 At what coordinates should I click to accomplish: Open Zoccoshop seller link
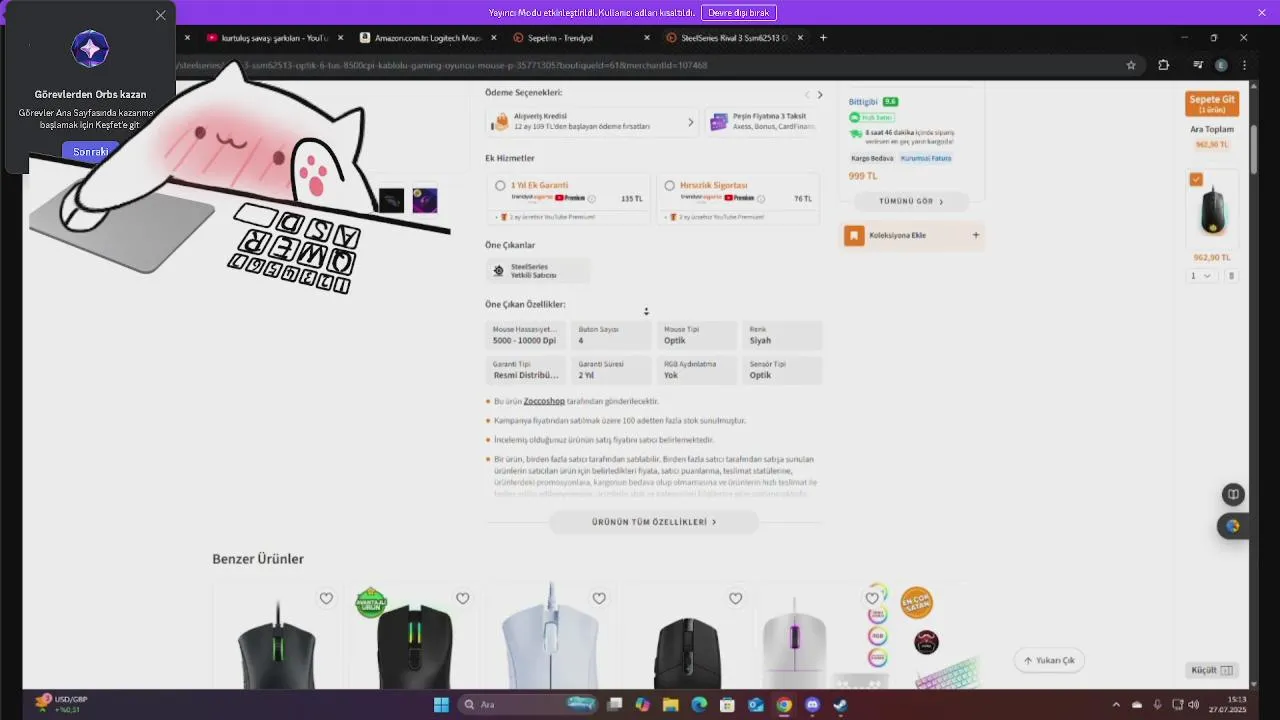[543, 401]
